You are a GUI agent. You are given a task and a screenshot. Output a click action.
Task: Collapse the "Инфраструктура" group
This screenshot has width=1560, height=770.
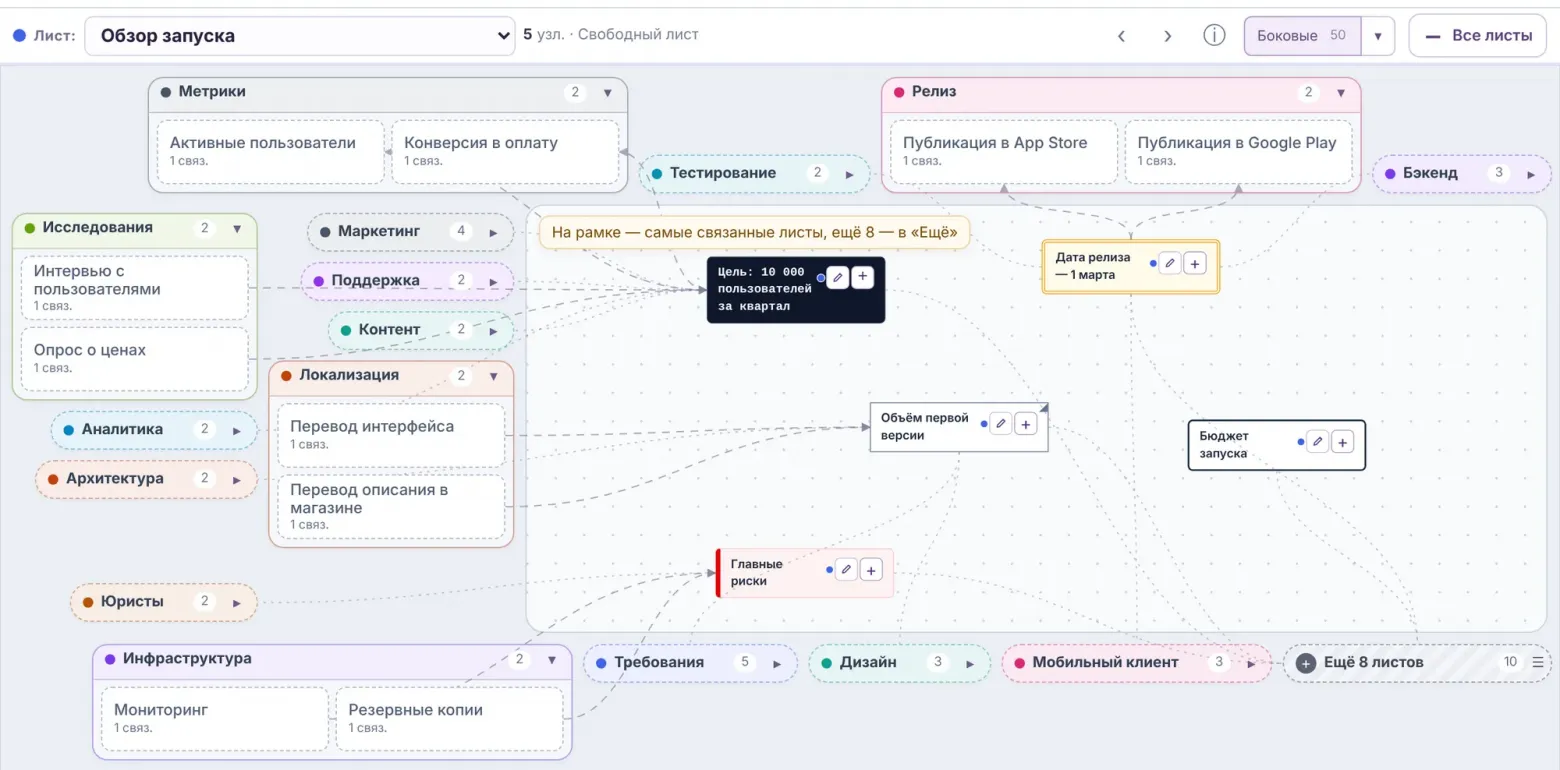pos(551,660)
